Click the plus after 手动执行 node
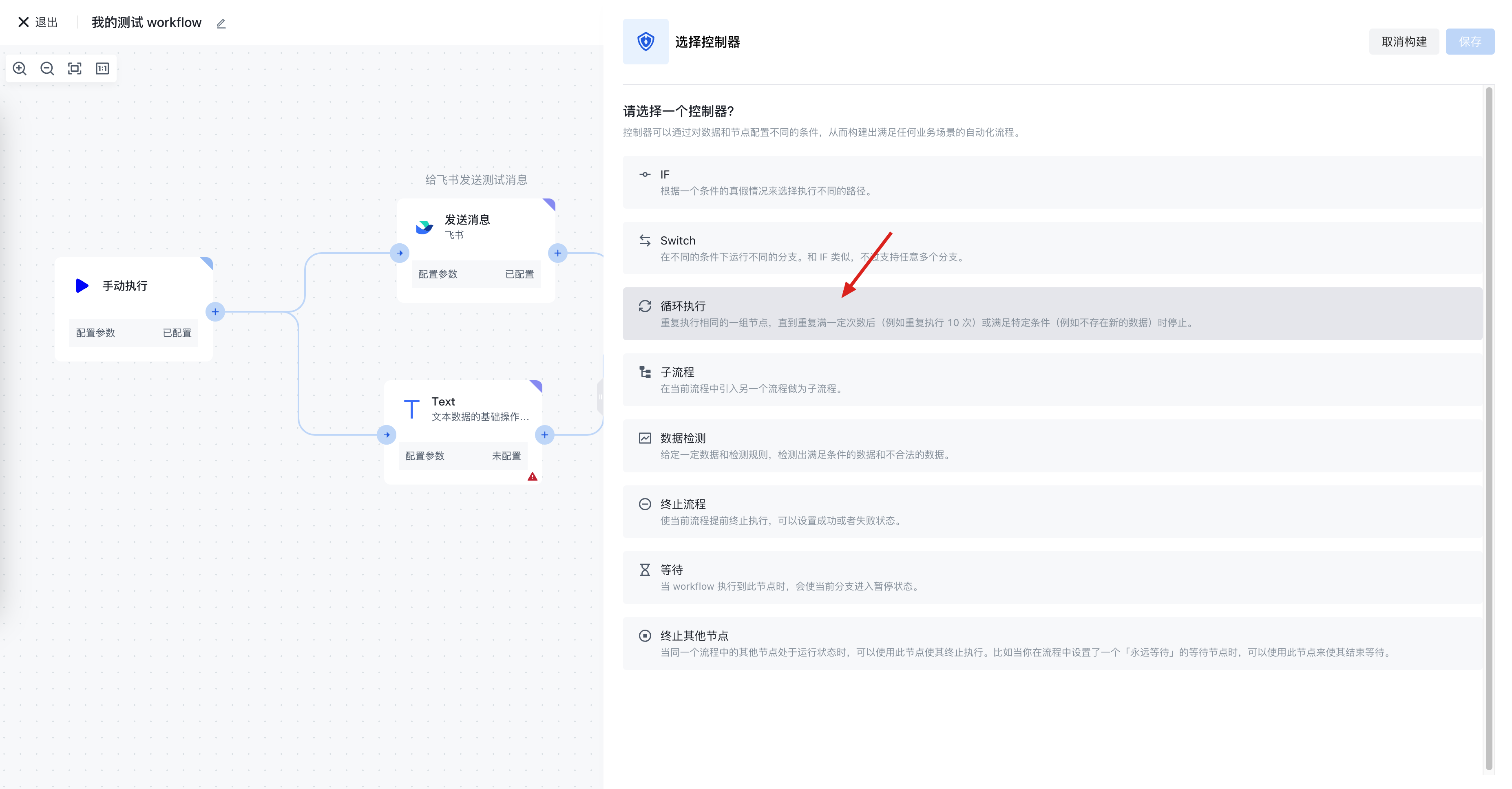The height and width of the screenshot is (789, 1512). [215, 312]
